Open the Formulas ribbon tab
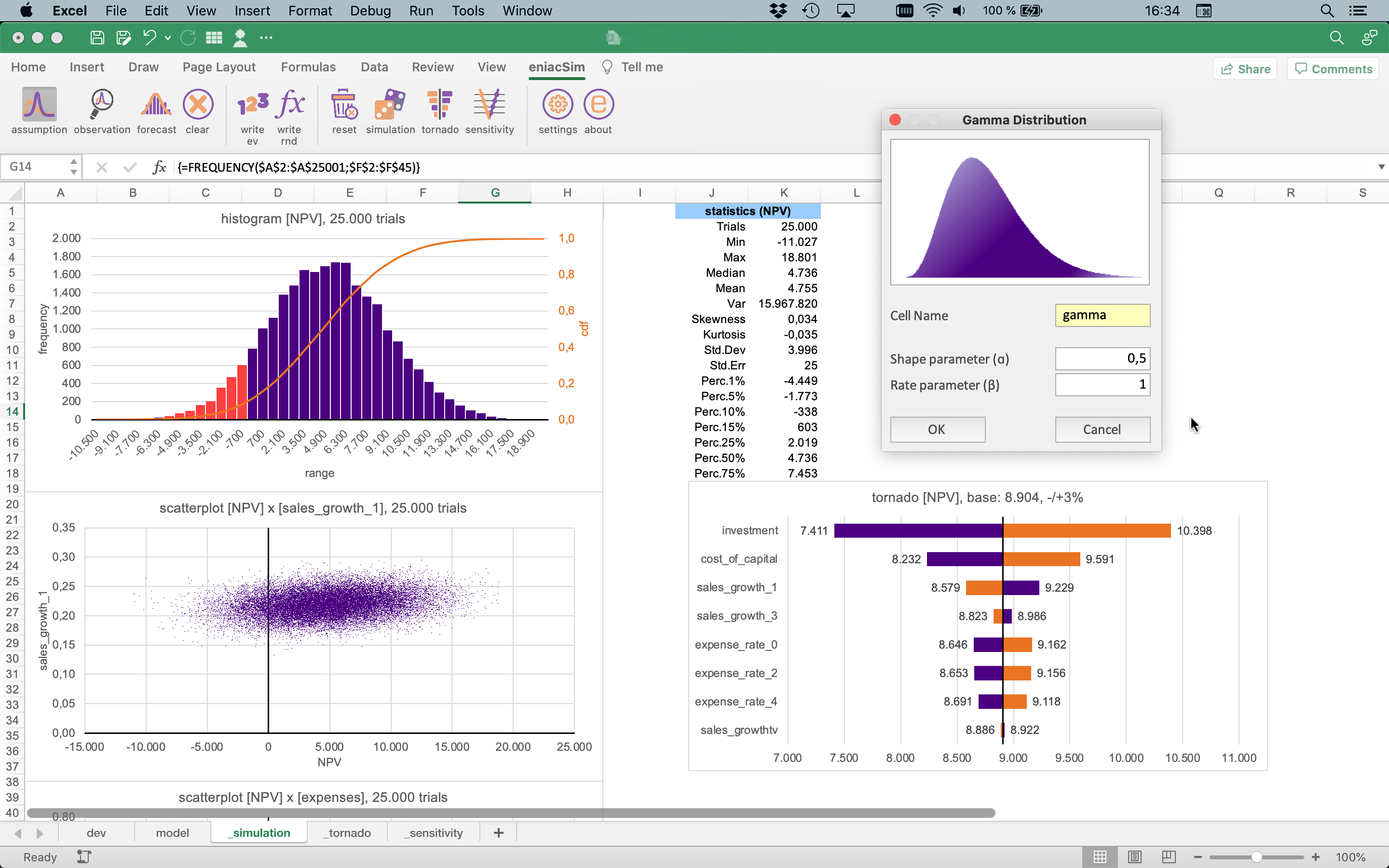Image resolution: width=1389 pixels, height=868 pixels. (x=308, y=67)
